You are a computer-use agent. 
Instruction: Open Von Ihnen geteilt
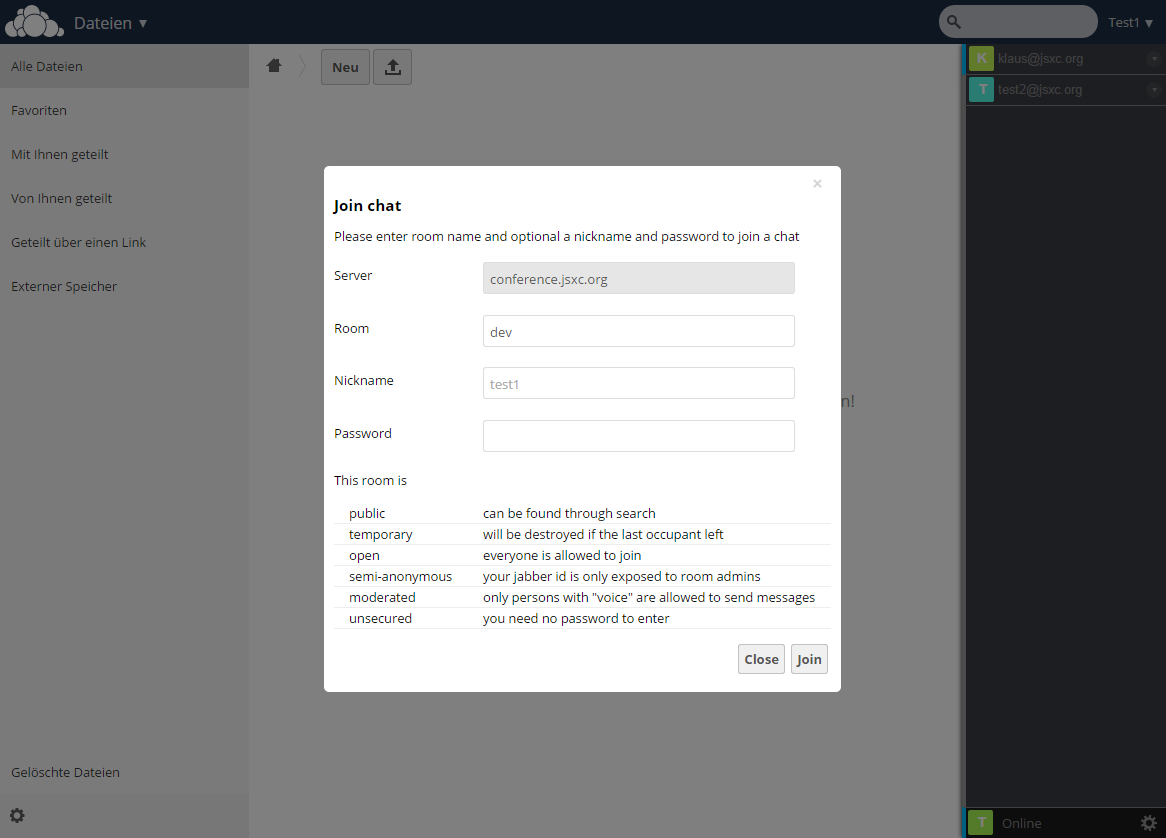124,198
